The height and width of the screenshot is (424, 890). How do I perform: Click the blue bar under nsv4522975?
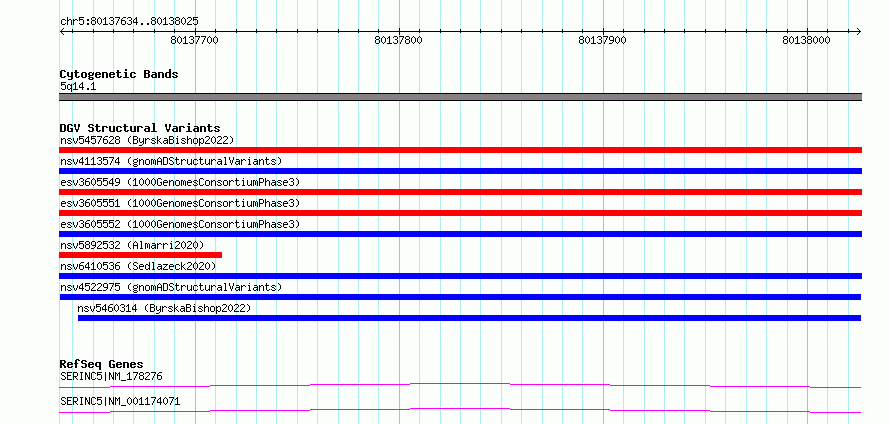coord(460,297)
